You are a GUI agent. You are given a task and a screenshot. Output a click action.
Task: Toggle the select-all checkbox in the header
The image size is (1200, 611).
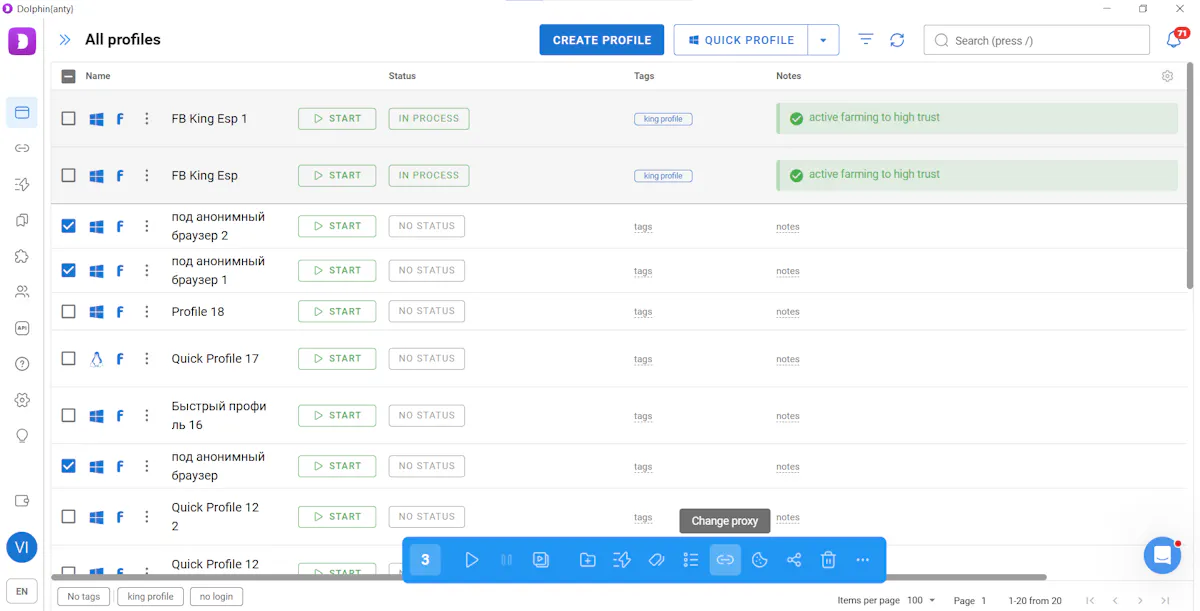coord(68,76)
